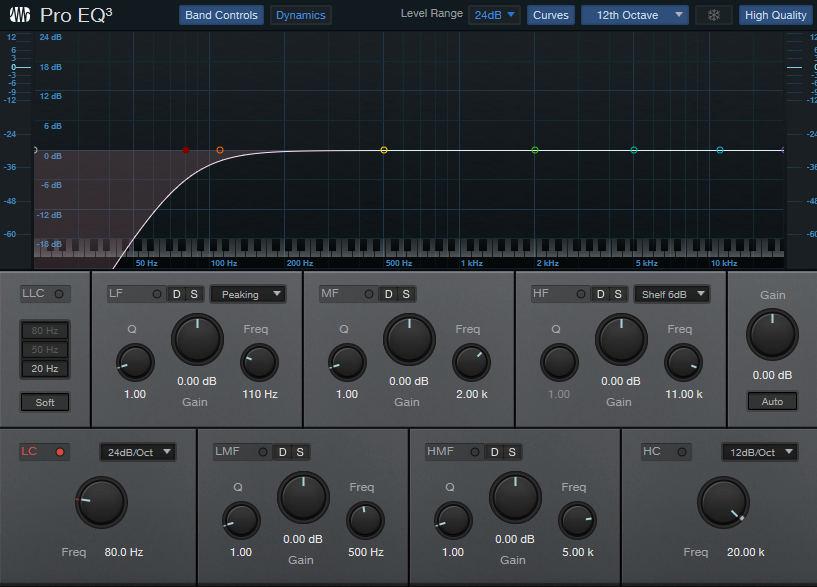
Task: Click the HMF Q knob
Action: (x=453, y=520)
